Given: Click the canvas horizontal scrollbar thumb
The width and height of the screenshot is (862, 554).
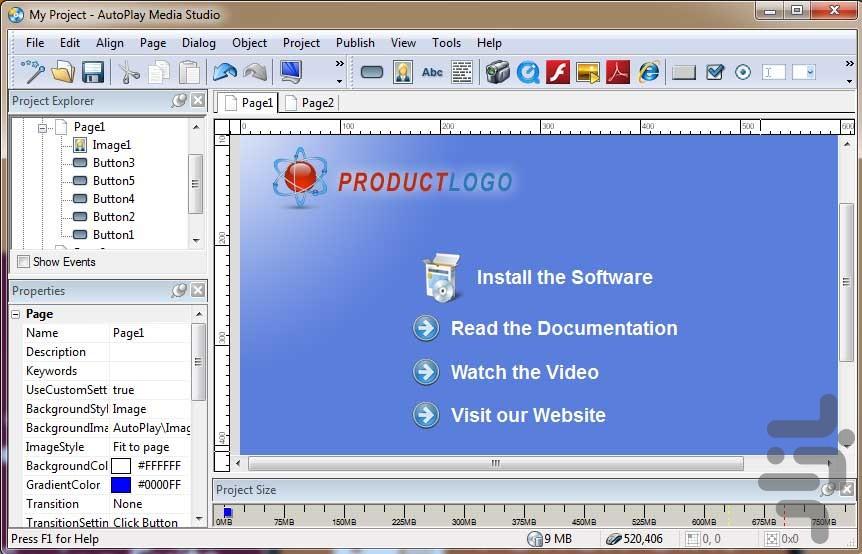Looking at the screenshot, I should pyautogui.click(x=495, y=463).
